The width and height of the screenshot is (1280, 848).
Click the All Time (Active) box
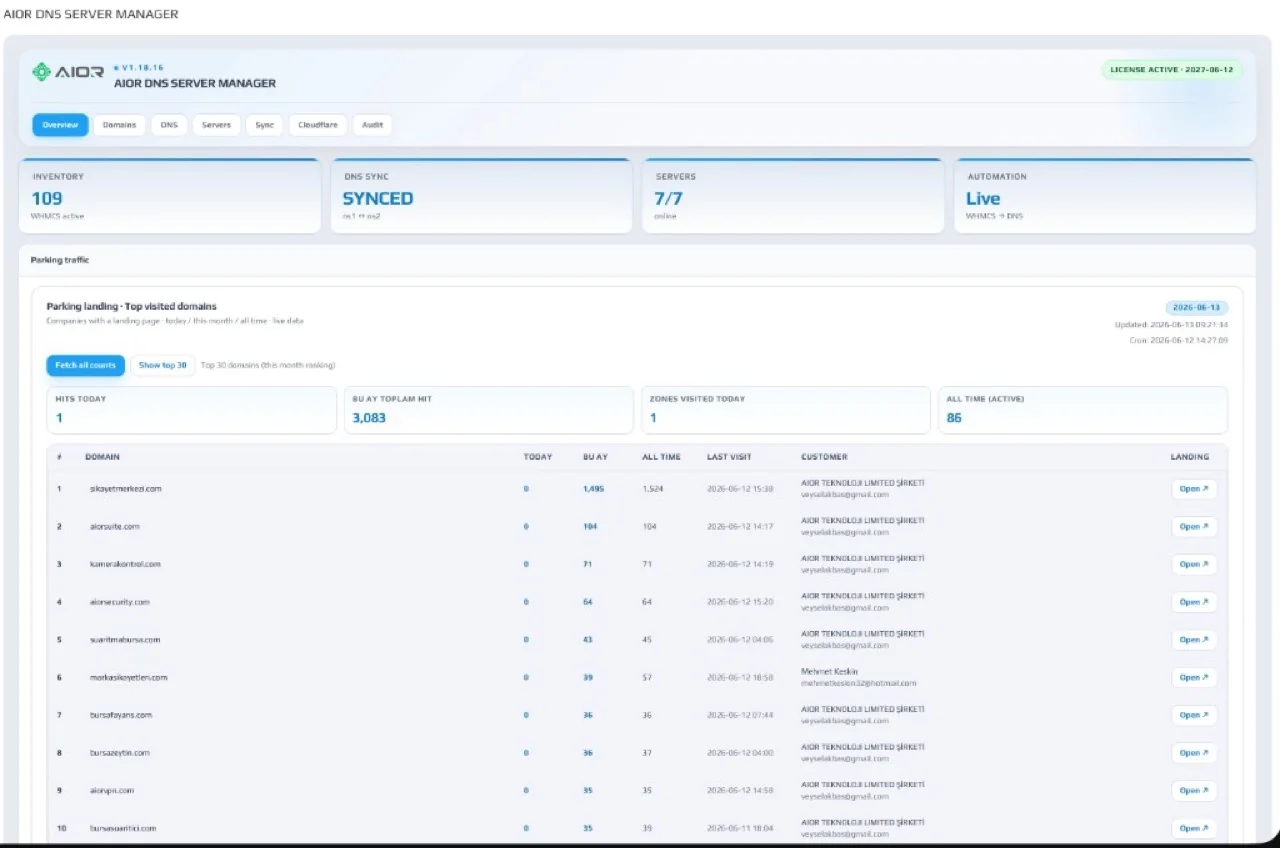pos(1083,410)
